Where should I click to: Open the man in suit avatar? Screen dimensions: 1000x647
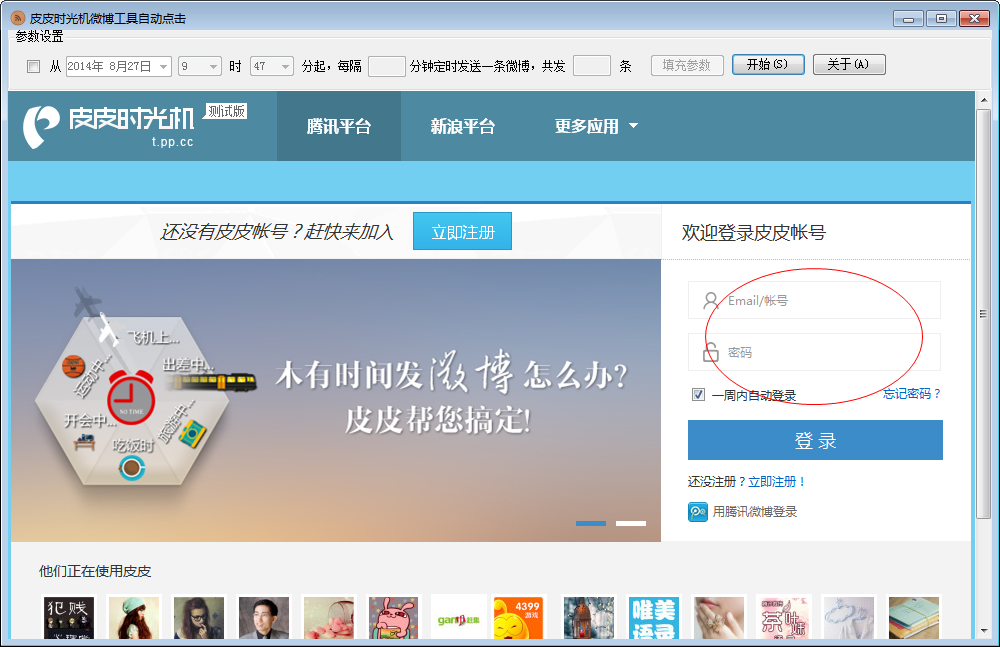pyautogui.click(x=264, y=617)
